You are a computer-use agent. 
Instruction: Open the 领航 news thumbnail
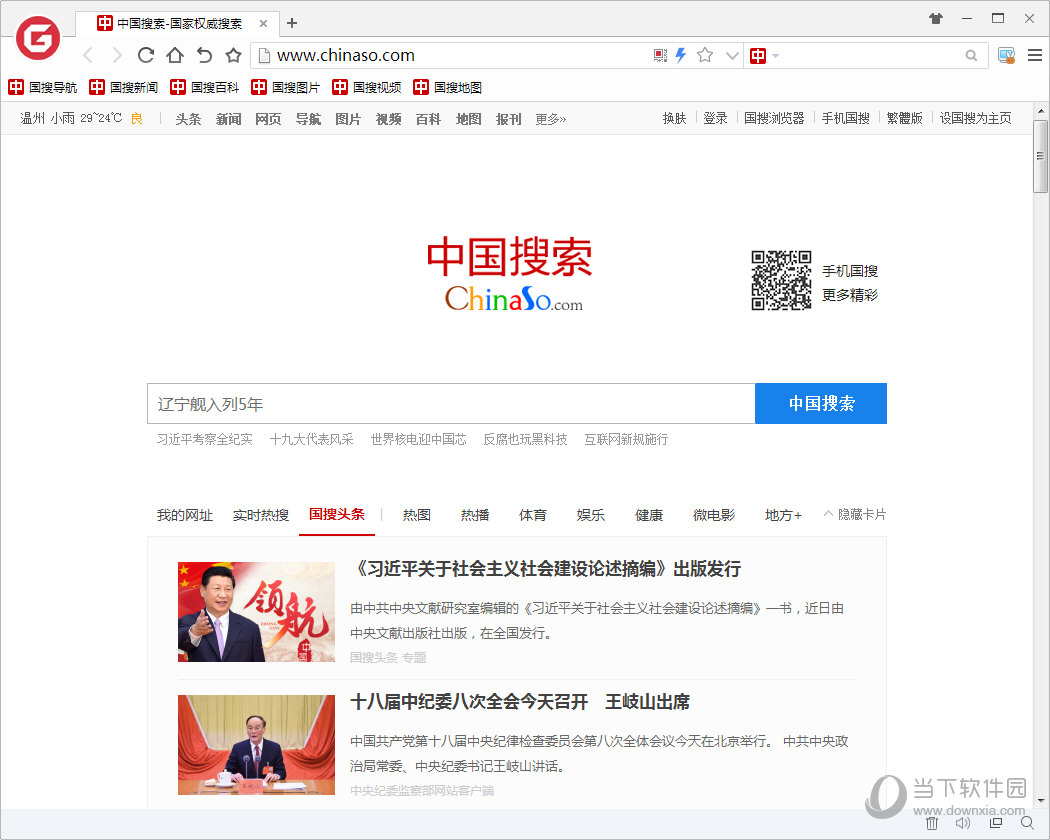pos(256,612)
